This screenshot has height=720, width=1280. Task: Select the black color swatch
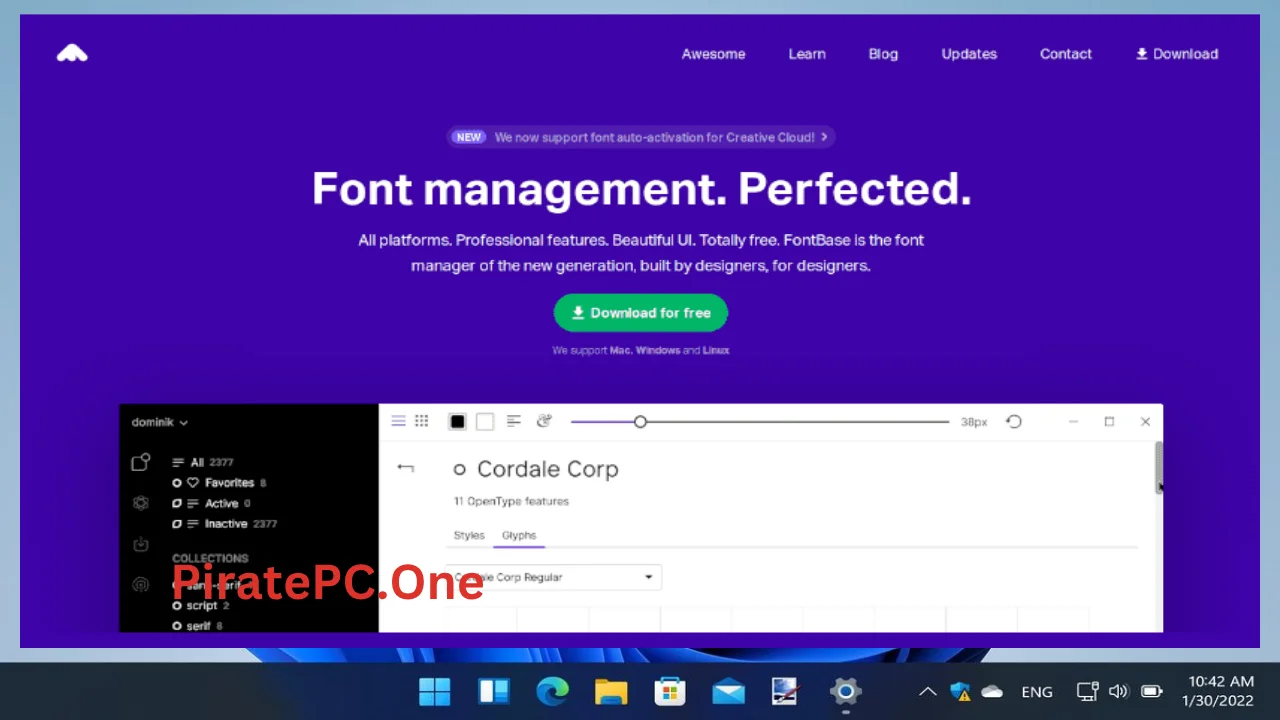[457, 422]
